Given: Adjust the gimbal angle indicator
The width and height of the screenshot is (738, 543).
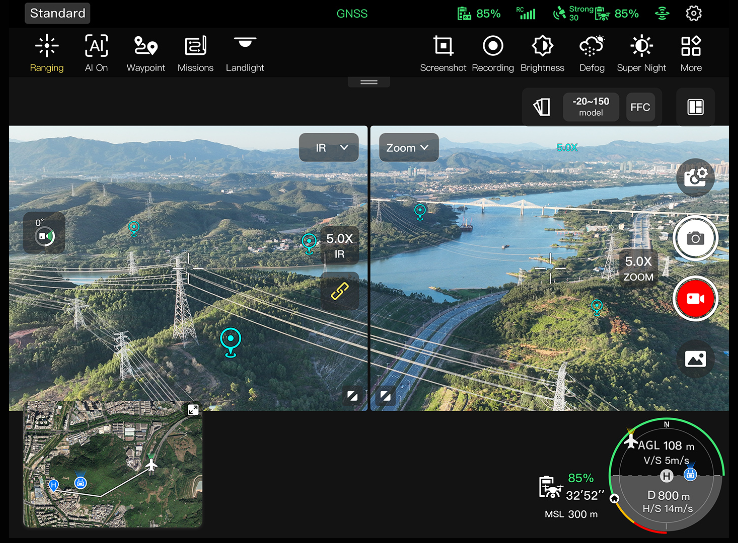Looking at the screenshot, I should point(44,232).
